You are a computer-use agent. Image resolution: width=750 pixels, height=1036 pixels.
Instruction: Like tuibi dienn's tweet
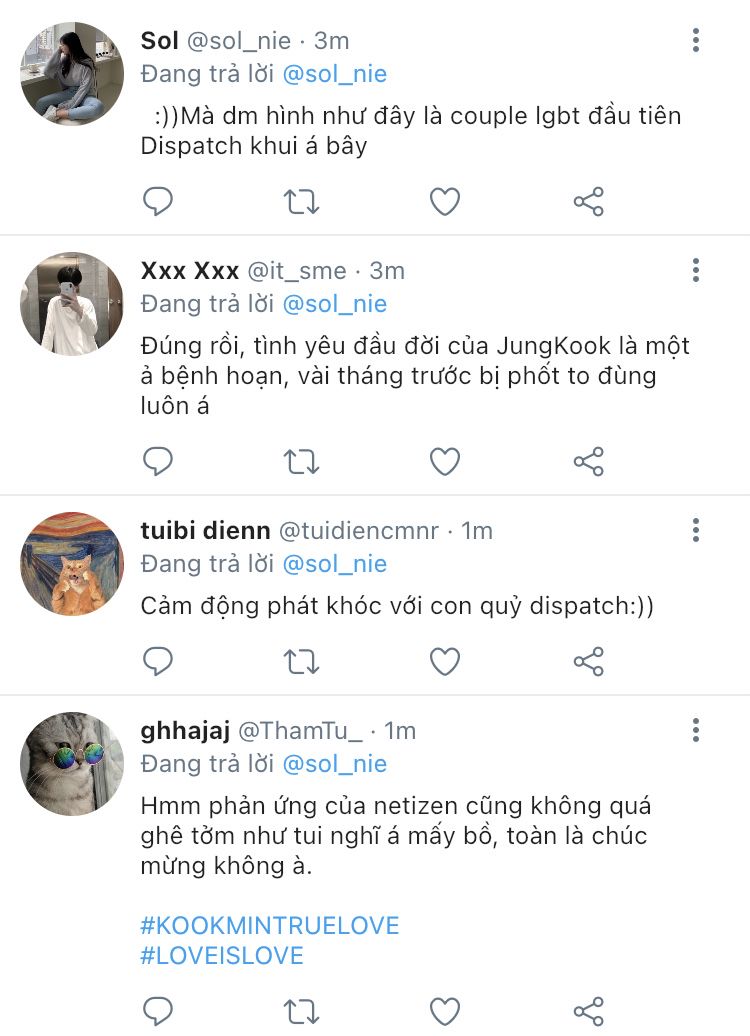[445, 661]
